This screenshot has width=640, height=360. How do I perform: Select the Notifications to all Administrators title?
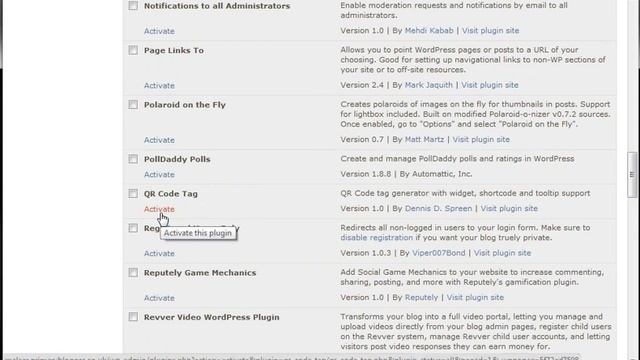coord(217,6)
